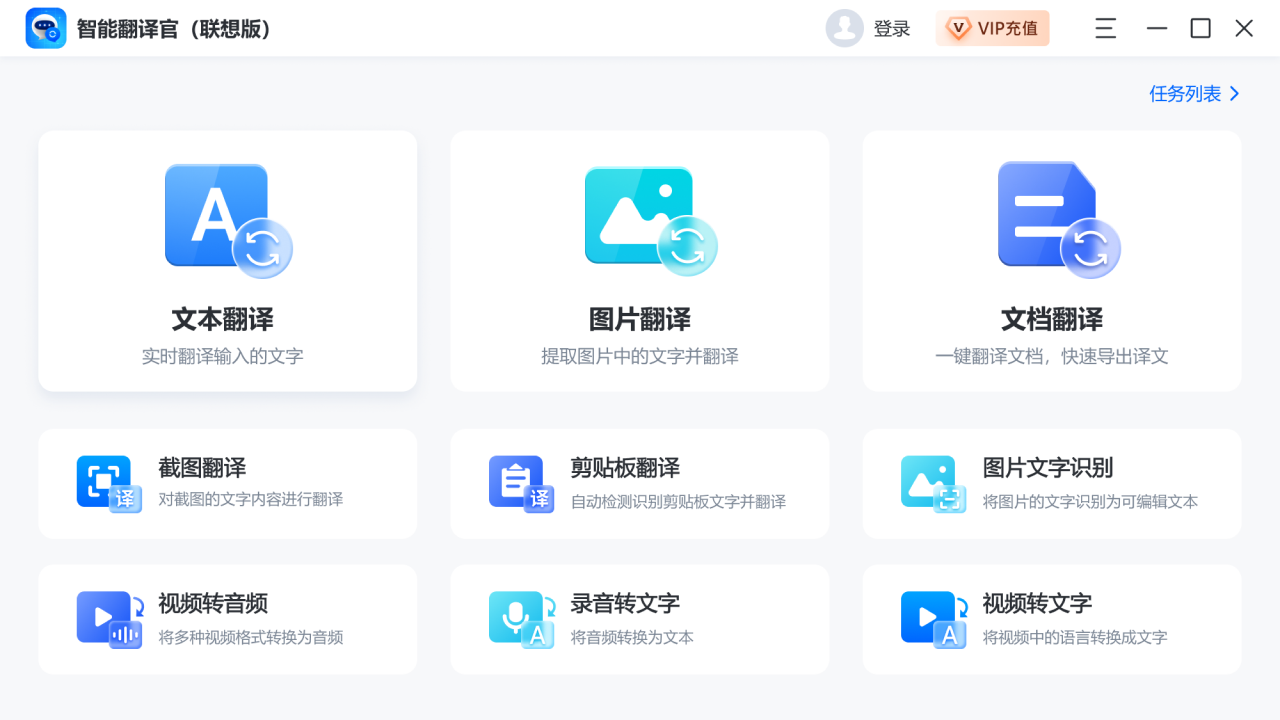Open VIP充值 to recharge membership

993,28
